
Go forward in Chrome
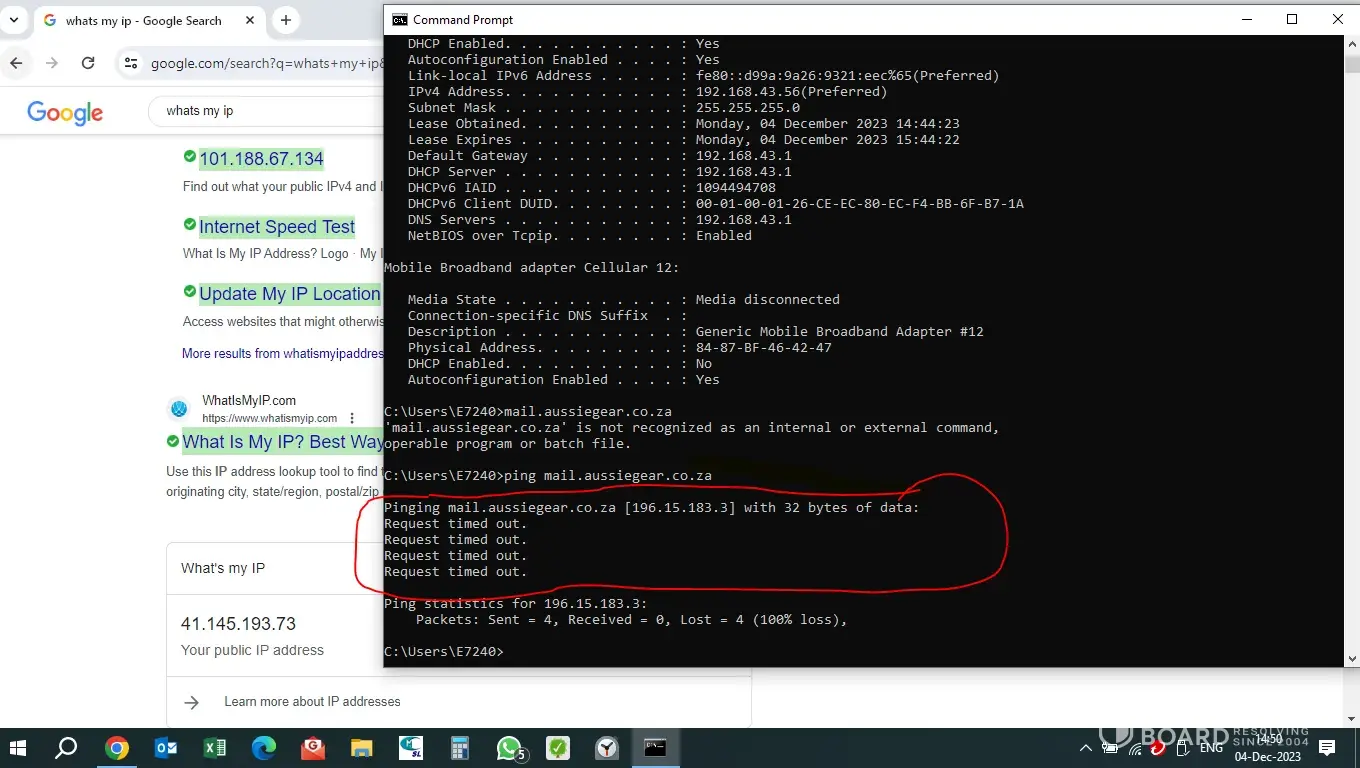(x=52, y=63)
